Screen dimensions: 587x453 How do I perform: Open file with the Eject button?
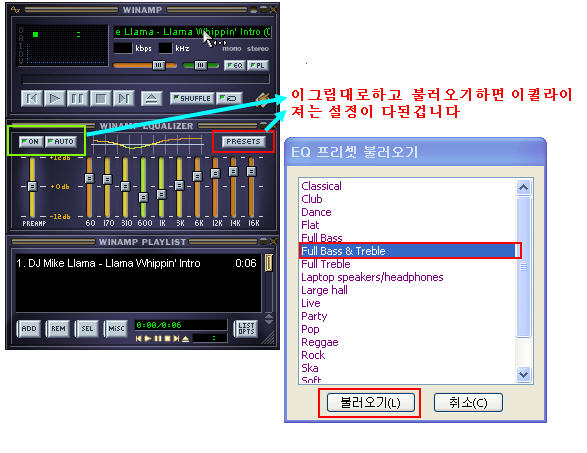151,98
